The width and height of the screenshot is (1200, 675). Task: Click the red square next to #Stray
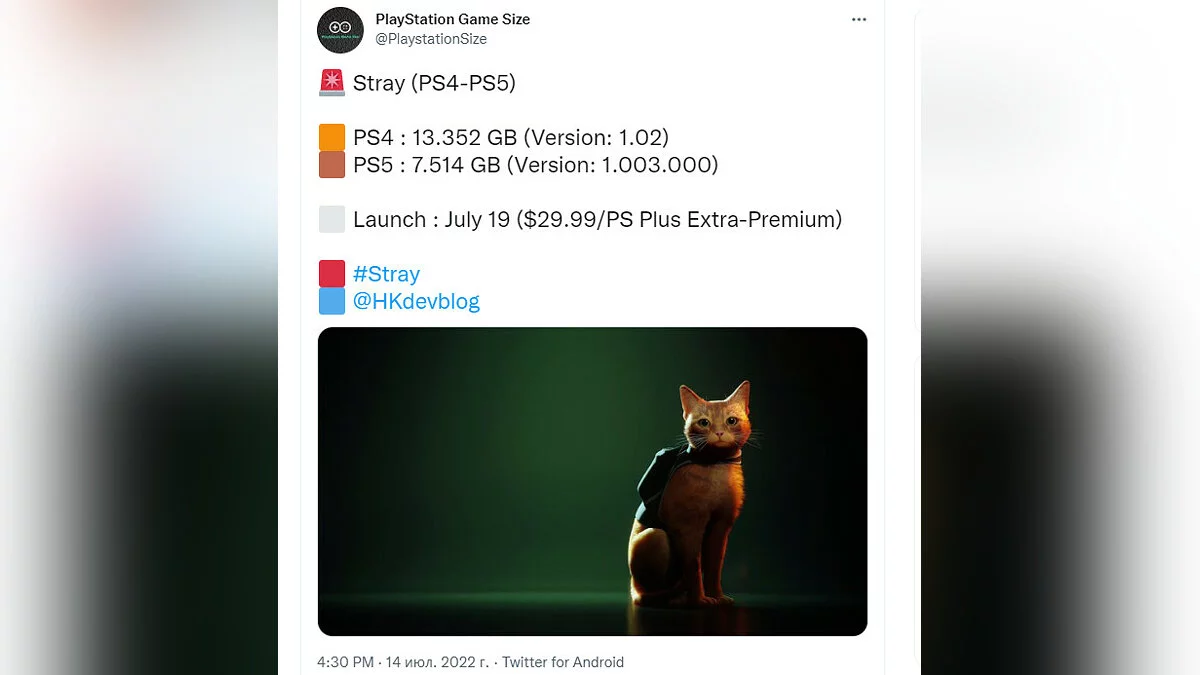pyautogui.click(x=332, y=274)
